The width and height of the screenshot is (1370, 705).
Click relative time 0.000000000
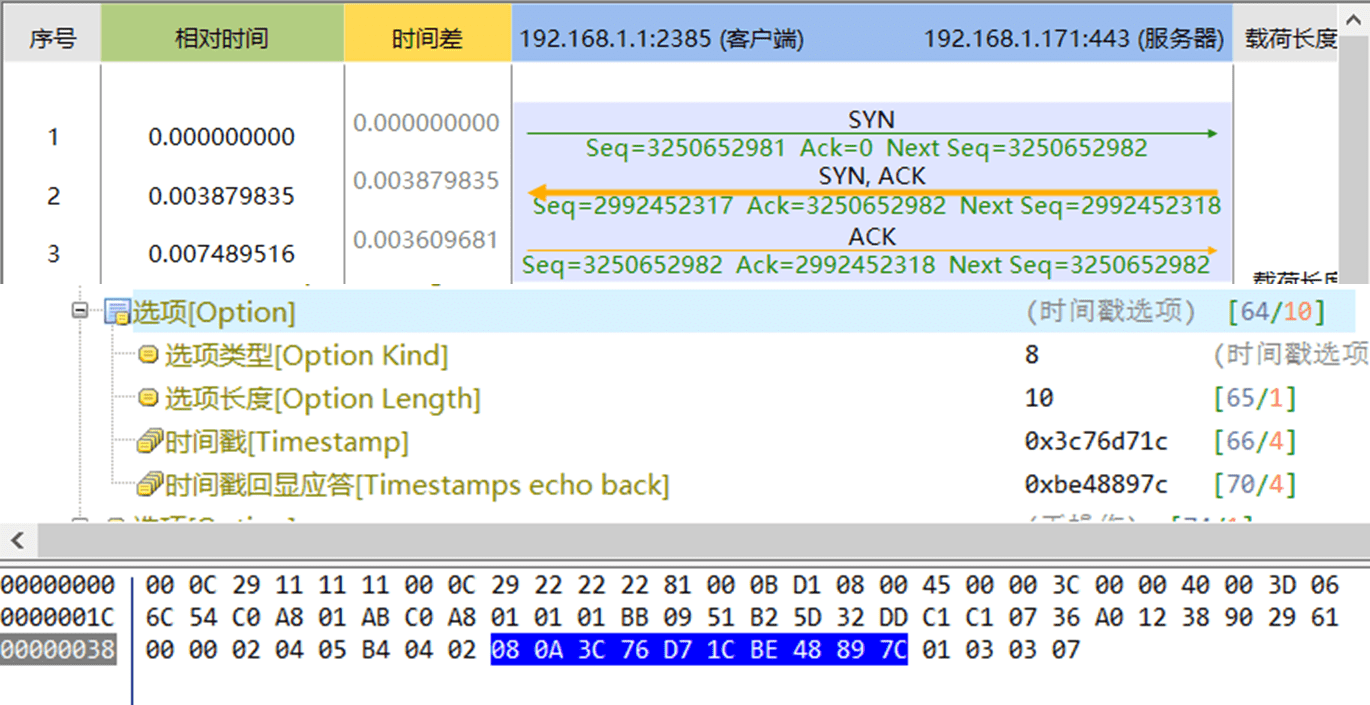click(x=222, y=137)
